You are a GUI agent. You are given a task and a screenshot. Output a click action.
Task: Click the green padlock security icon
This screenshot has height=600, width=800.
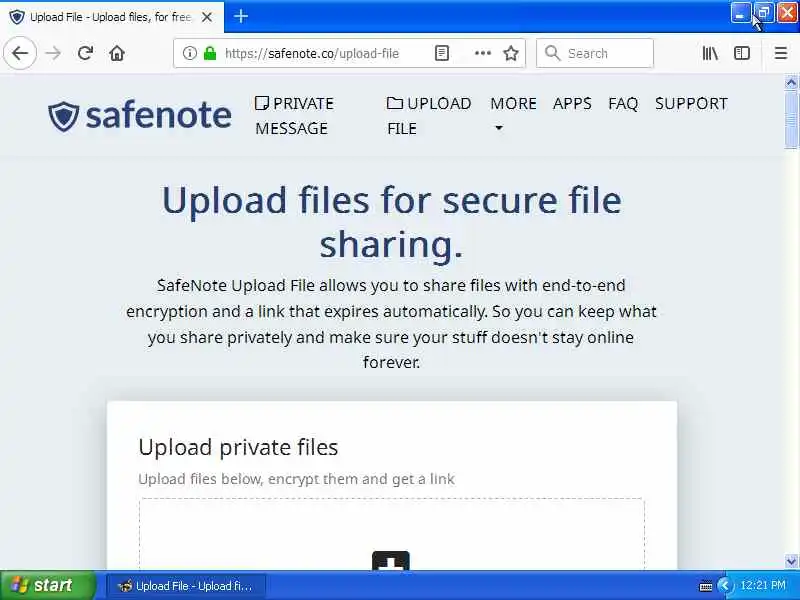coord(210,53)
